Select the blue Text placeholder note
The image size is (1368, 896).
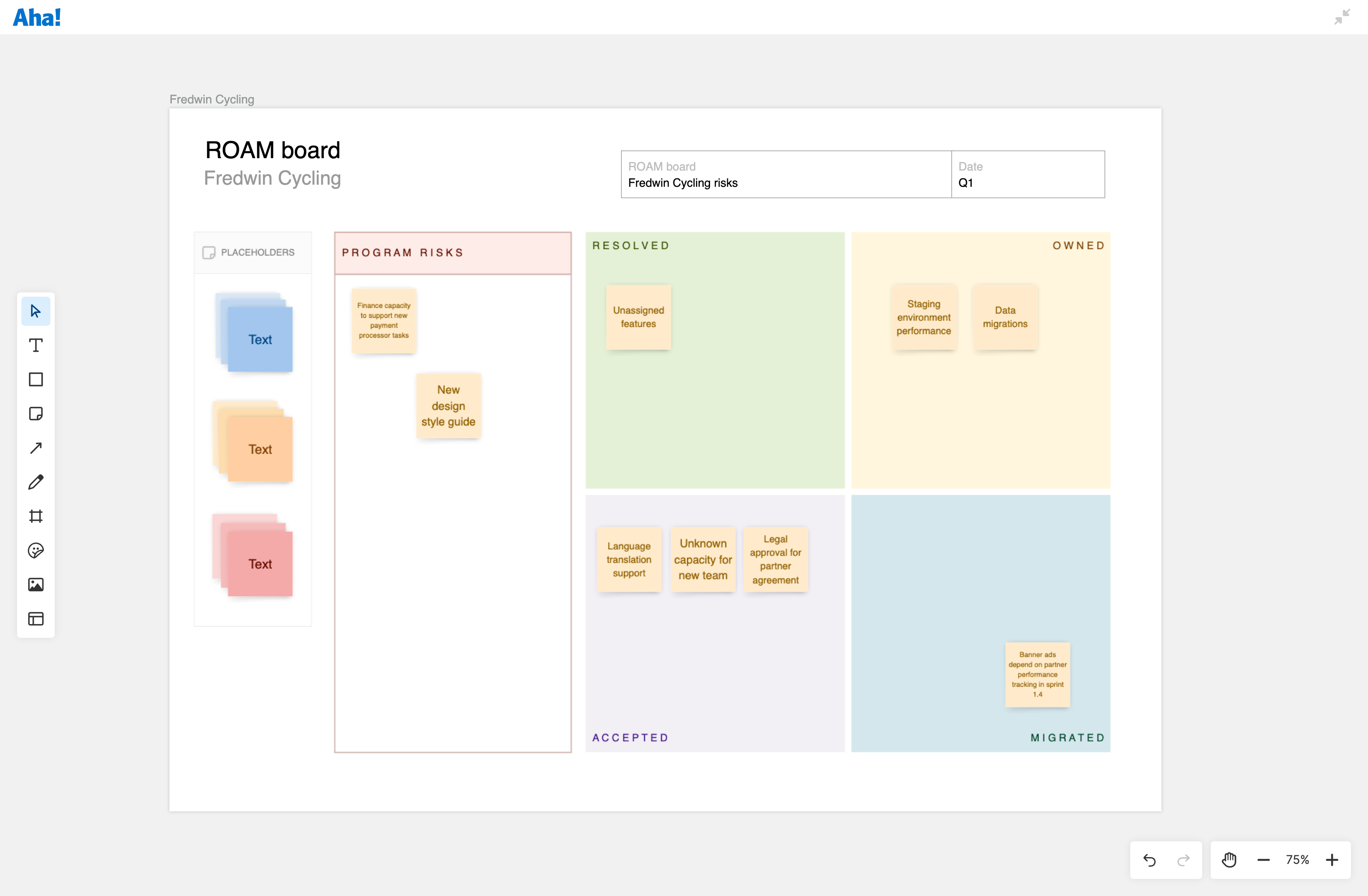point(260,339)
